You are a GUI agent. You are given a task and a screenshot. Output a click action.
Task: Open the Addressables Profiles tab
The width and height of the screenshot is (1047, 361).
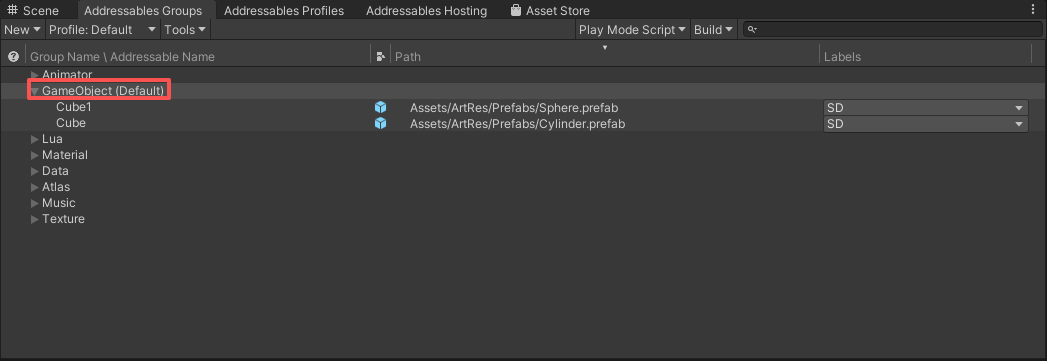click(x=284, y=11)
